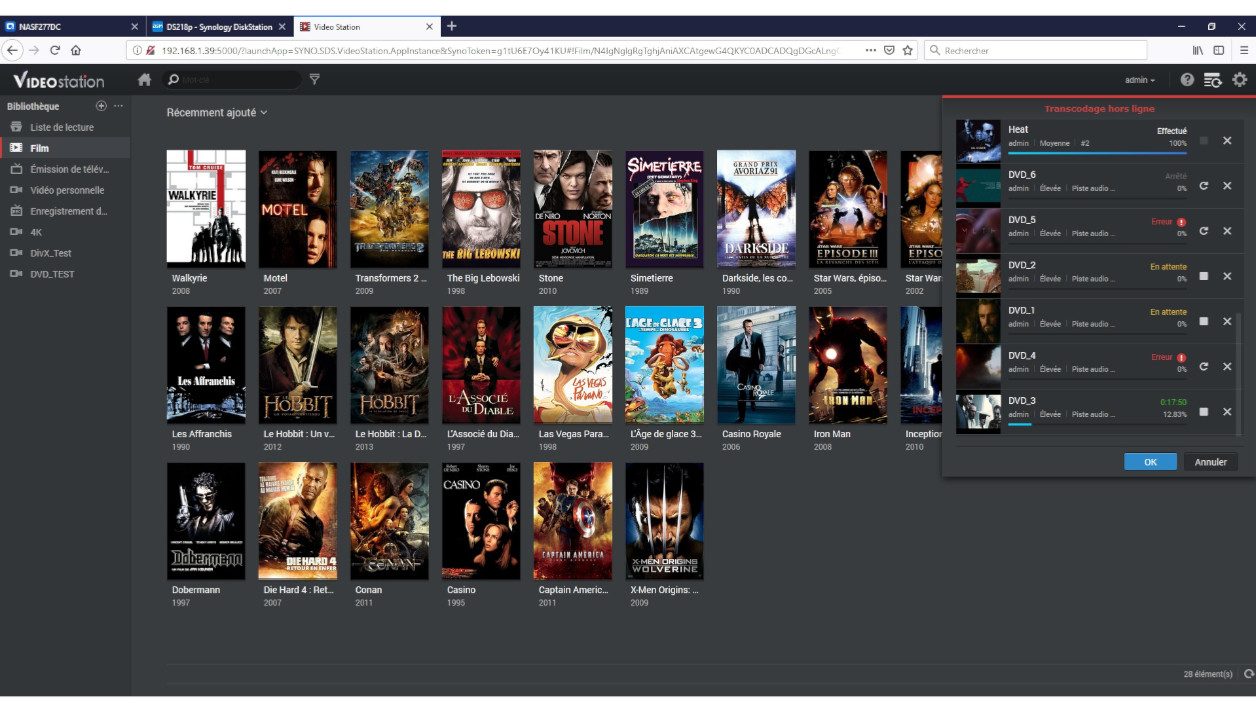Screen dimensions: 1256x708
Task: Open the Iron Man poster
Action: click(848, 365)
